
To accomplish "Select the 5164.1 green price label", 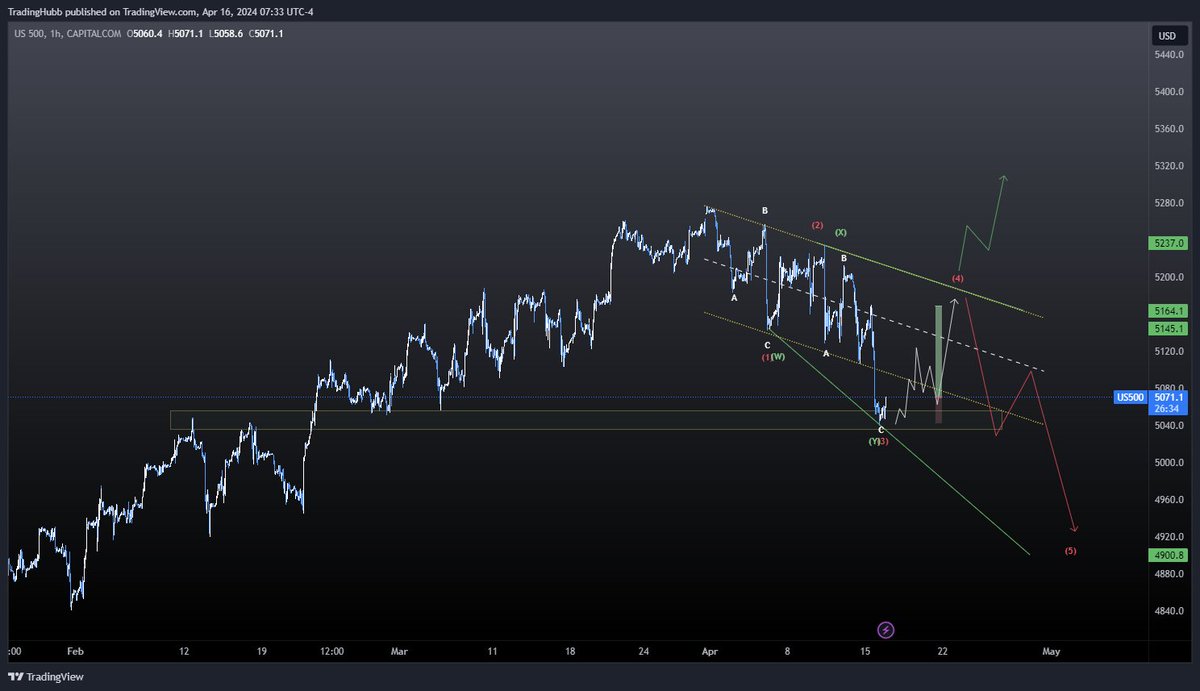I will click(1169, 312).
